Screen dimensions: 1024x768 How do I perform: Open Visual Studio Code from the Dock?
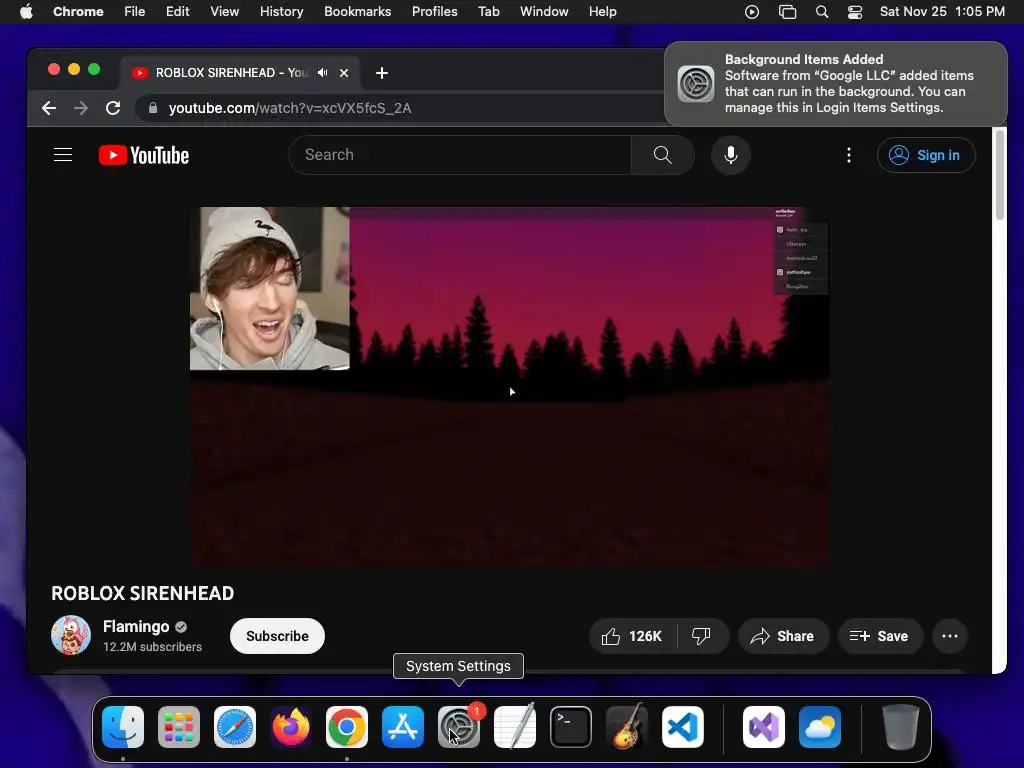[683, 727]
